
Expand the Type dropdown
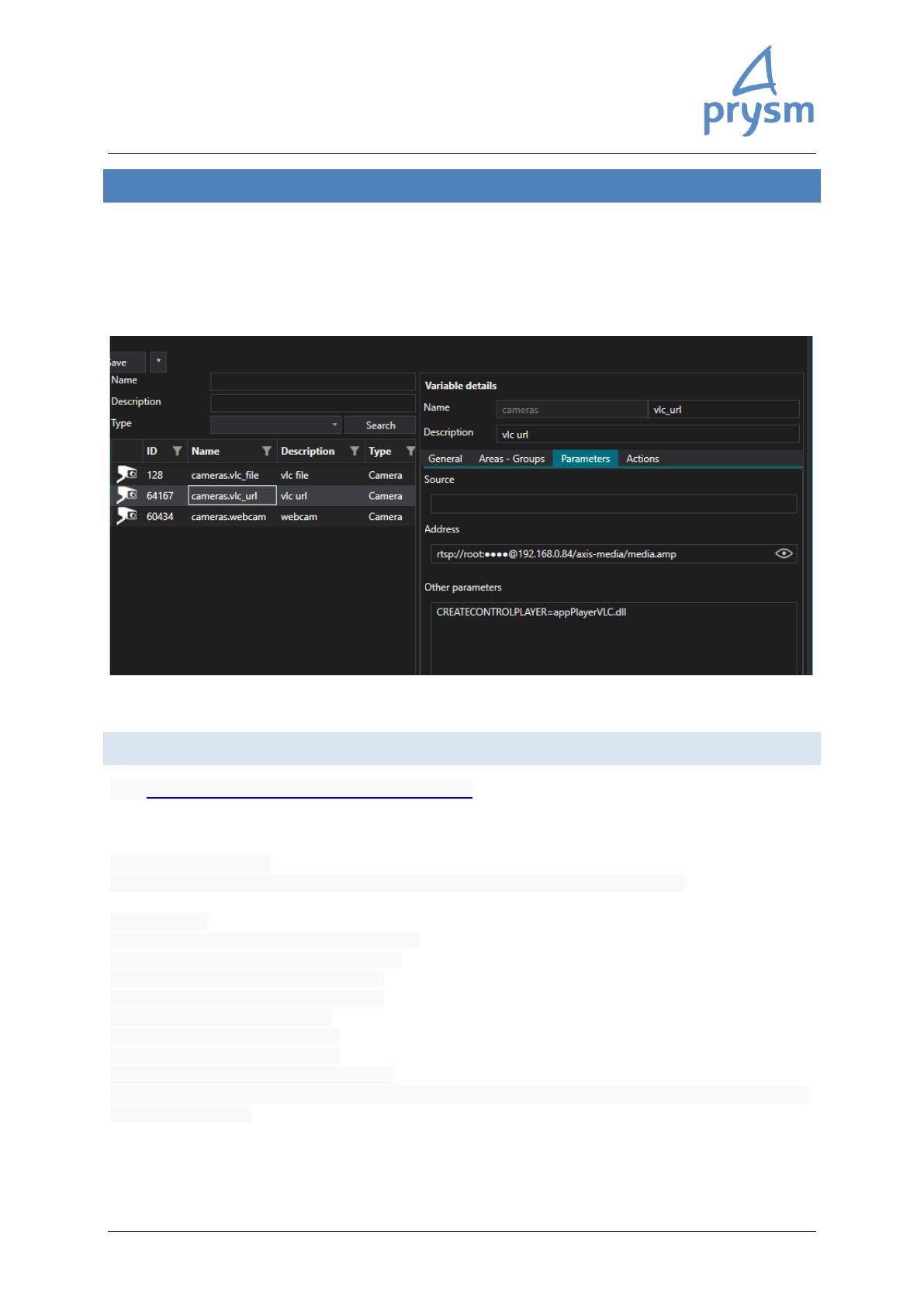[x=334, y=425]
